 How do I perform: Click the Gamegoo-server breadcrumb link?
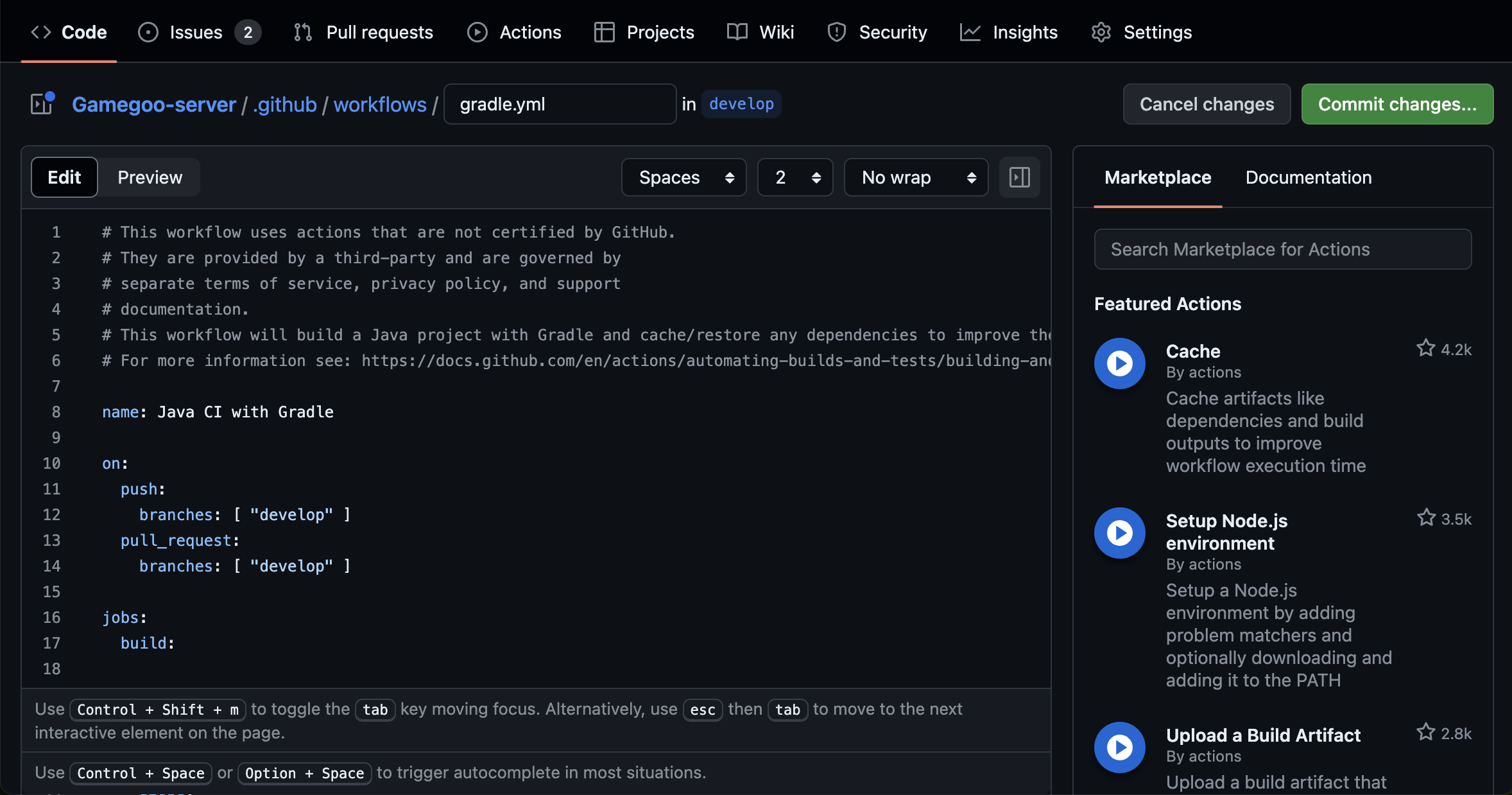[154, 104]
